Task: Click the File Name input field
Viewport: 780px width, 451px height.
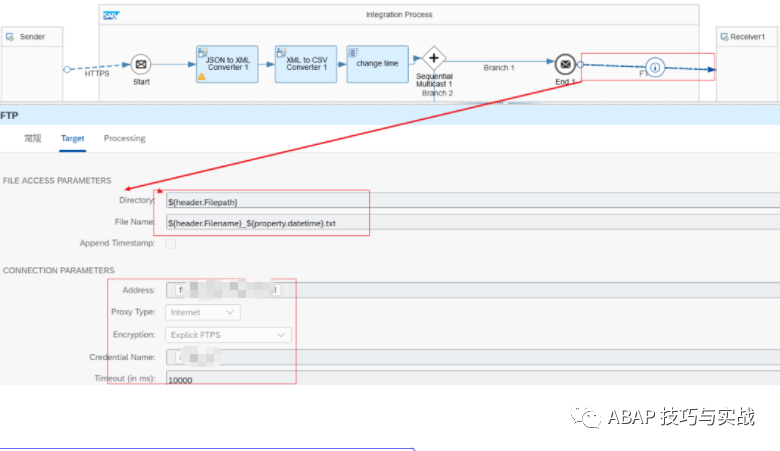Action: point(470,222)
